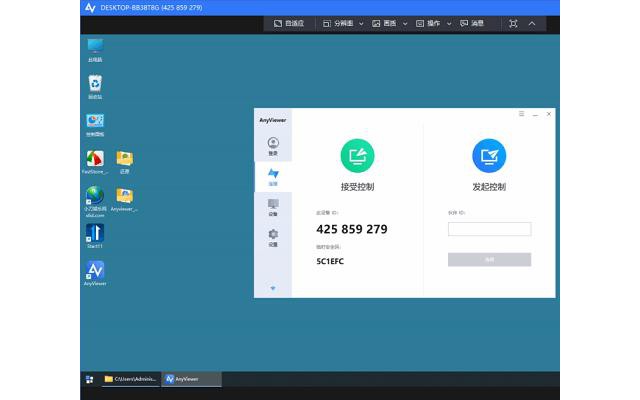Click the green 接受控制 circle icon
Screen dimensions: 640x400
click(357, 156)
